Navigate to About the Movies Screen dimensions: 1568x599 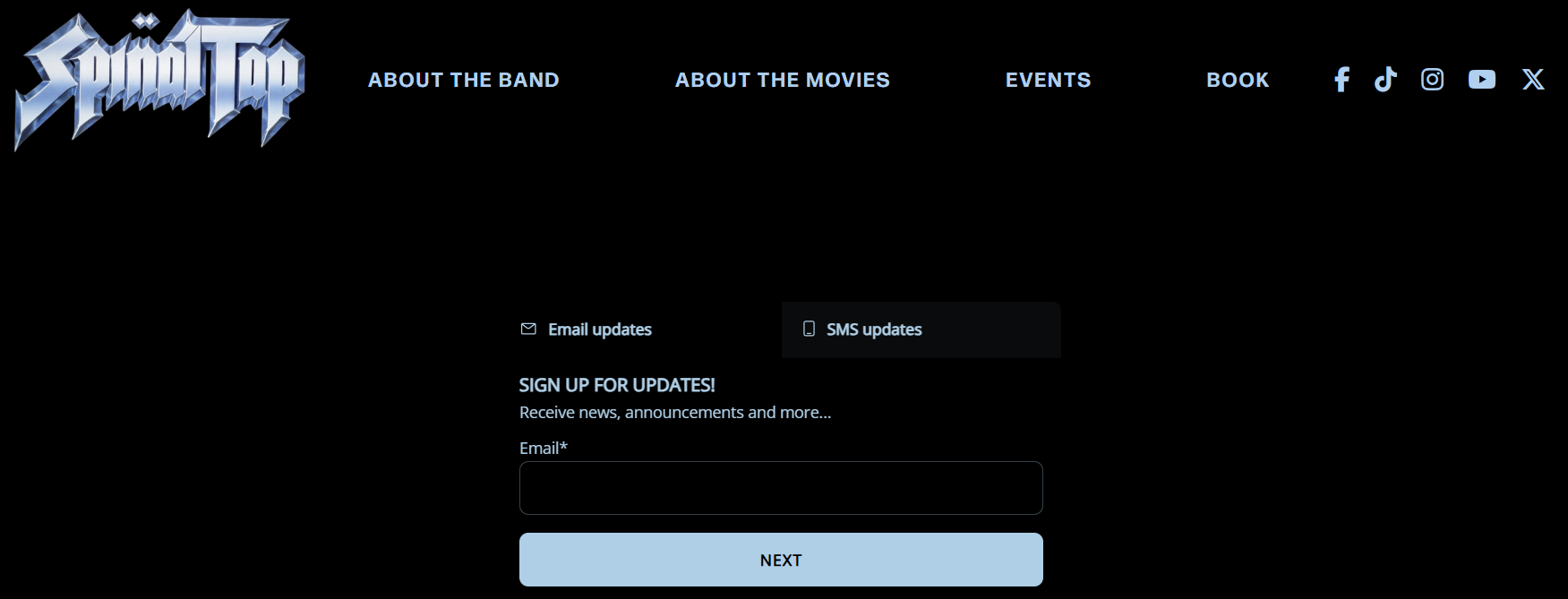tap(782, 81)
